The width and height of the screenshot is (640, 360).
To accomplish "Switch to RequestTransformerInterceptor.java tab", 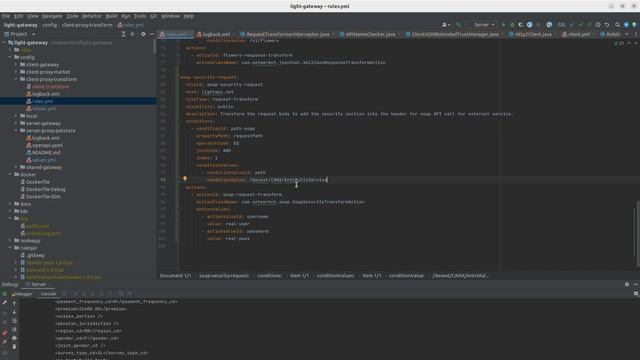I will pos(287,34).
